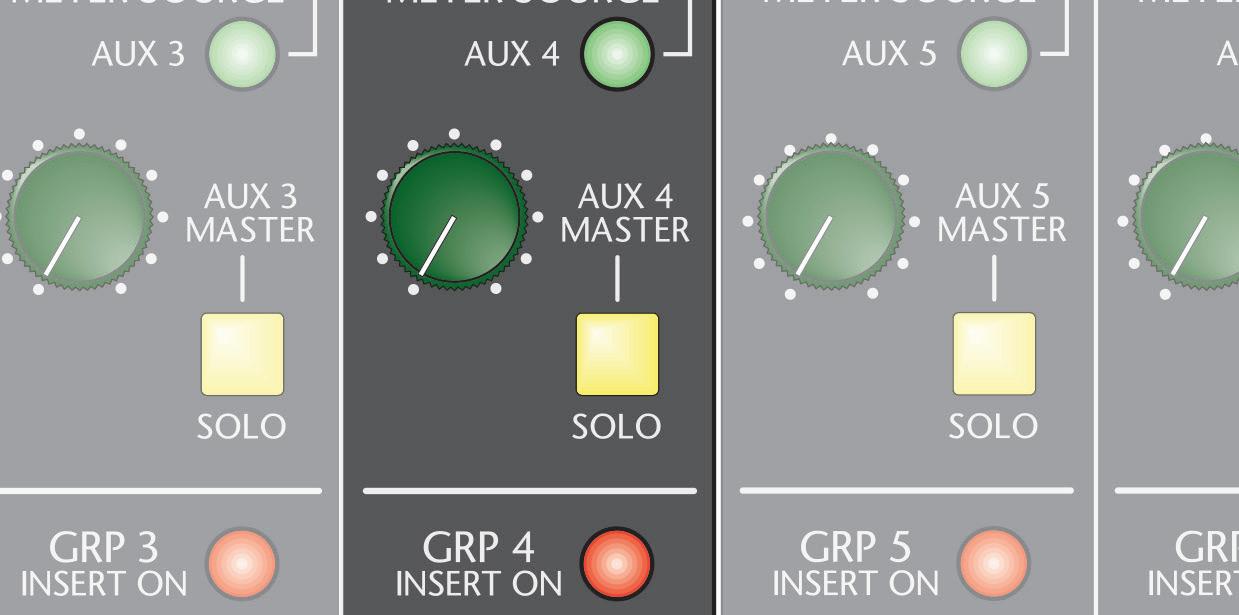Image resolution: width=1239 pixels, height=615 pixels.
Task: Click the AUX 4 MASTER label
Action: 625,213
